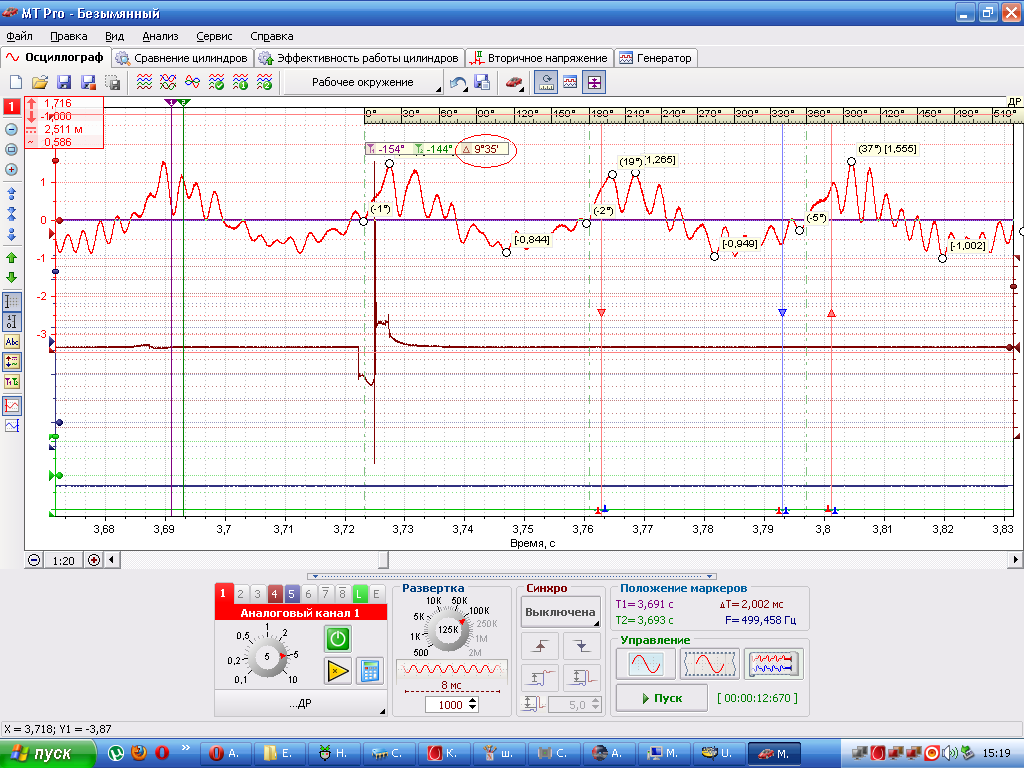Viewport: 1024px width, 768px height.
Task: Toggle the T1 T2 time markers button
Action: [12, 382]
